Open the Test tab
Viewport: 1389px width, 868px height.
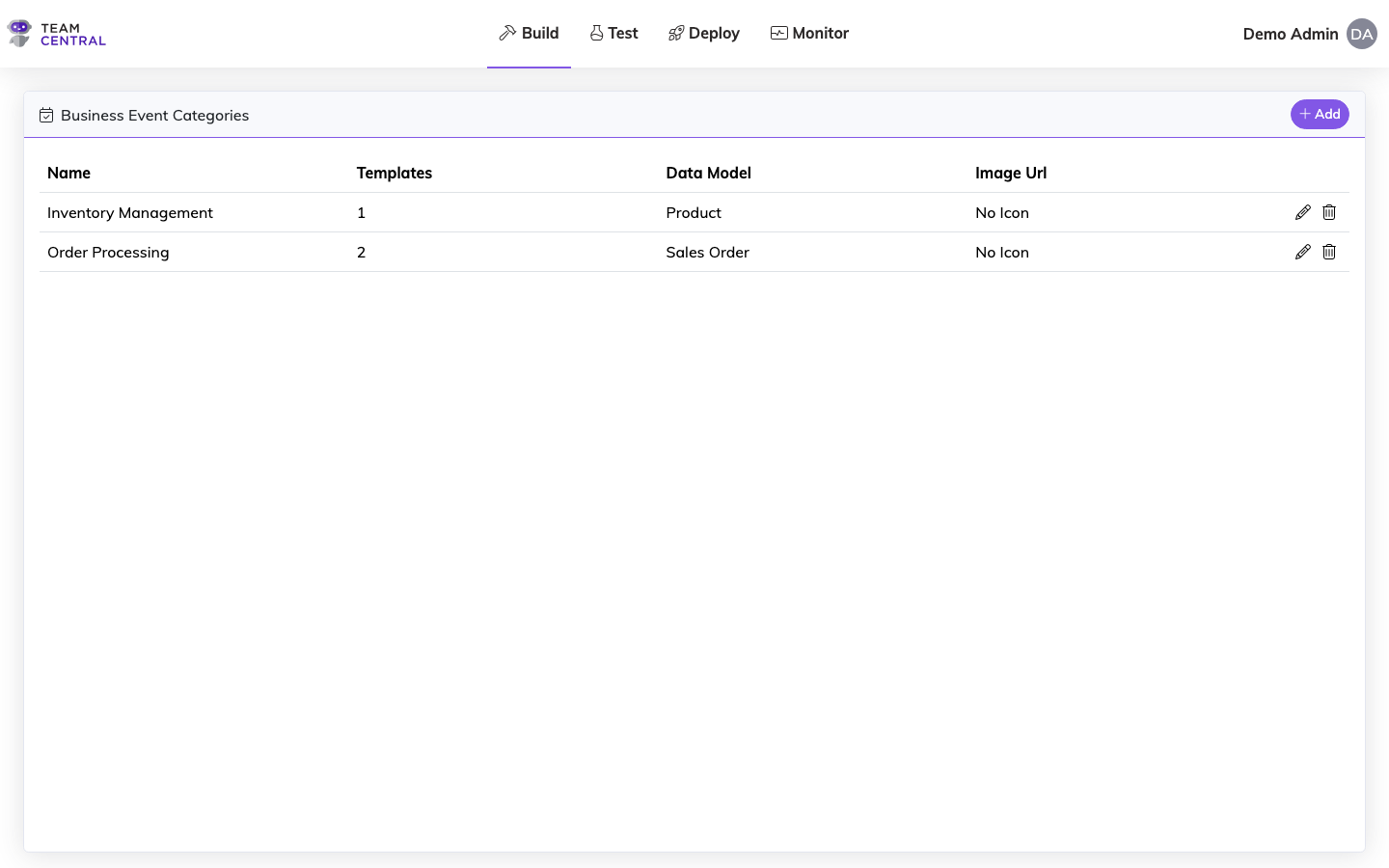[x=614, y=34]
